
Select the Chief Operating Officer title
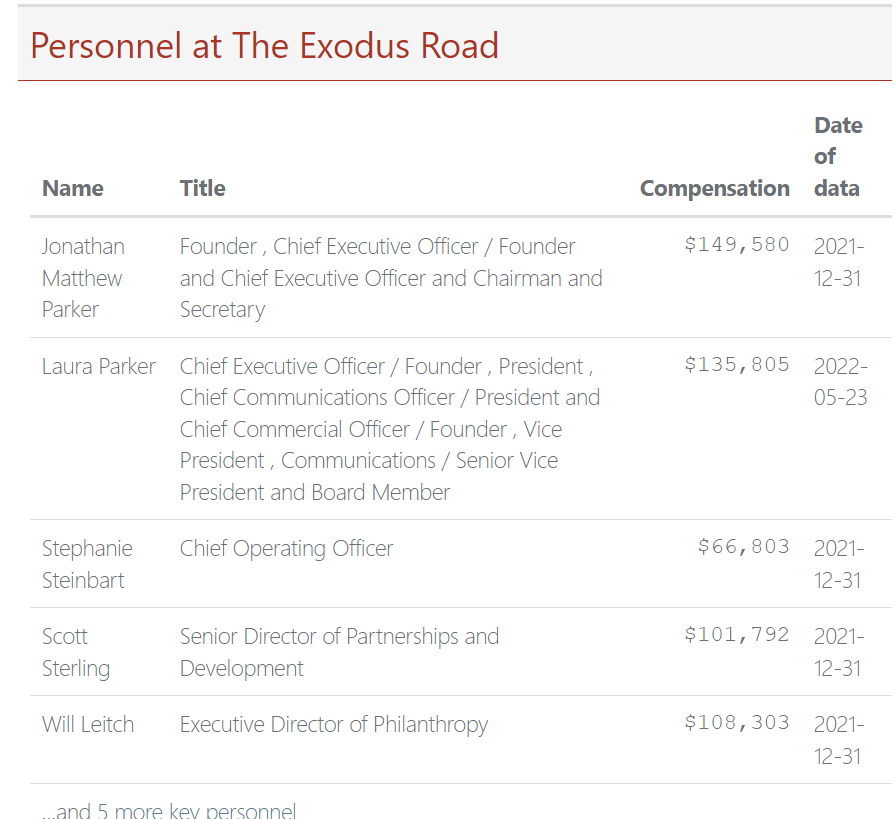coord(286,548)
